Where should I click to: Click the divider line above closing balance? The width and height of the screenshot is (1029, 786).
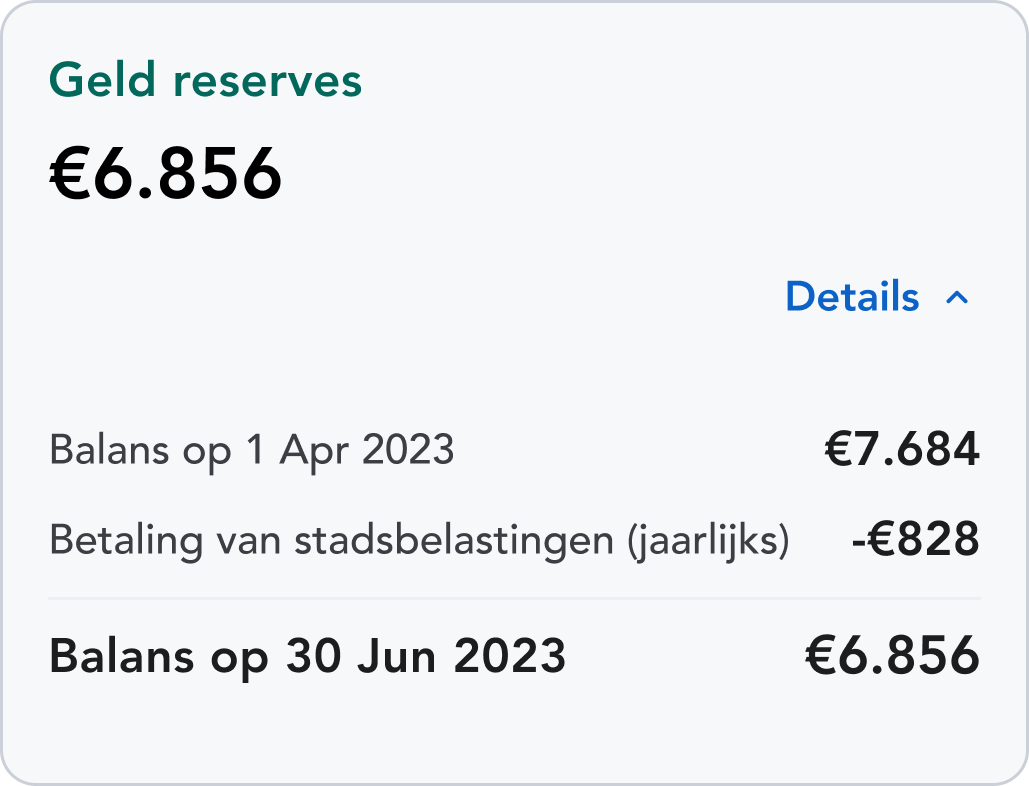point(514,598)
